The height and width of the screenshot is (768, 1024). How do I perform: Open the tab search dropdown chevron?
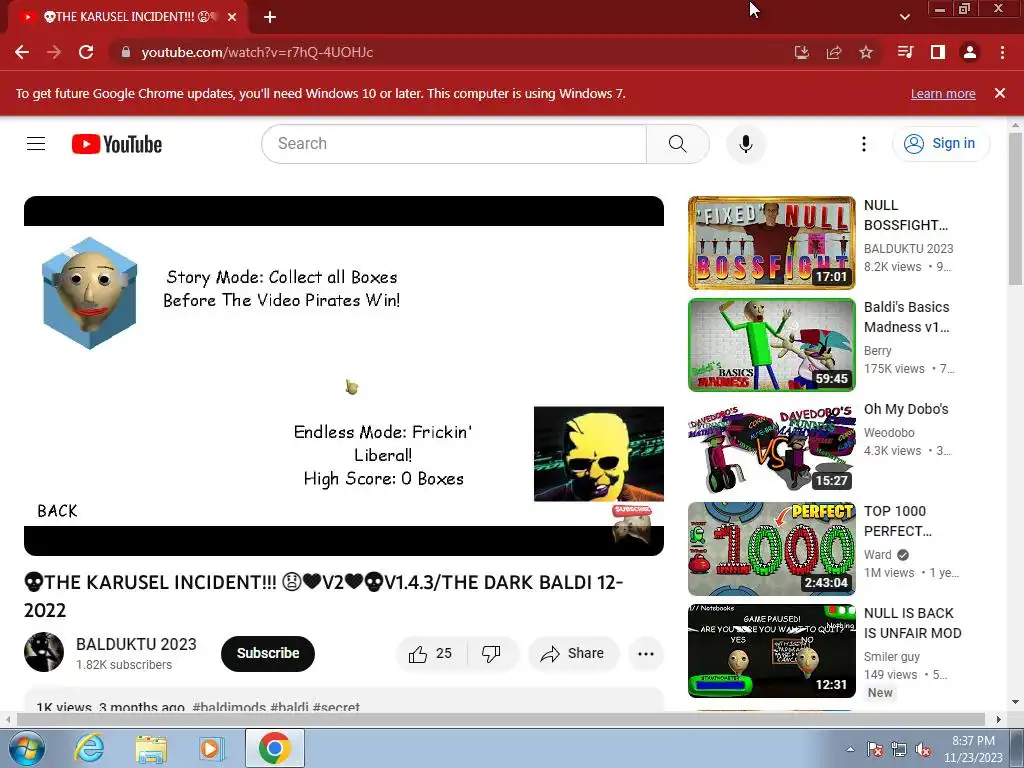click(904, 17)
